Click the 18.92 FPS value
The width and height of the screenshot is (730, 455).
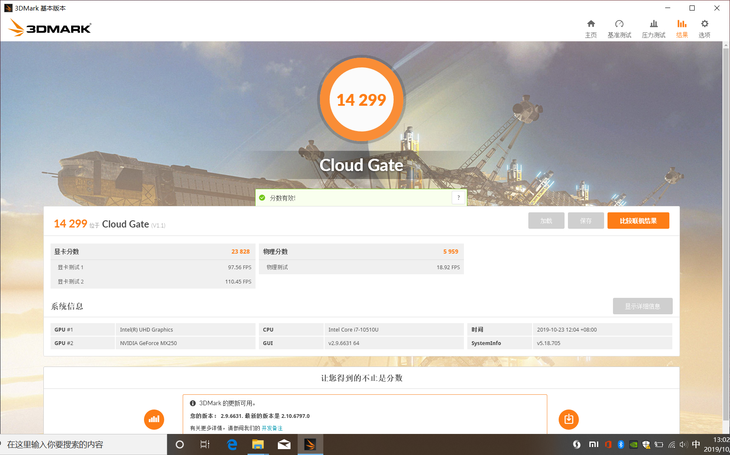click(x=448, y=267)
